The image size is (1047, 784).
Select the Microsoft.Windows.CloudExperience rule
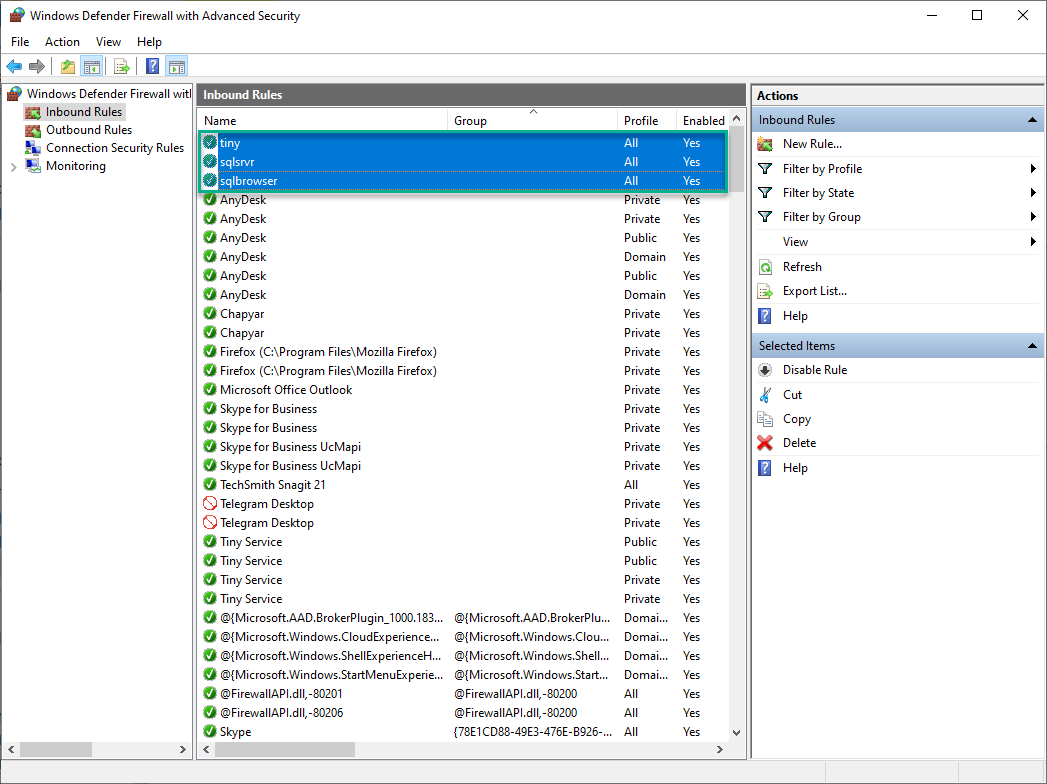[x=463, y=636]
